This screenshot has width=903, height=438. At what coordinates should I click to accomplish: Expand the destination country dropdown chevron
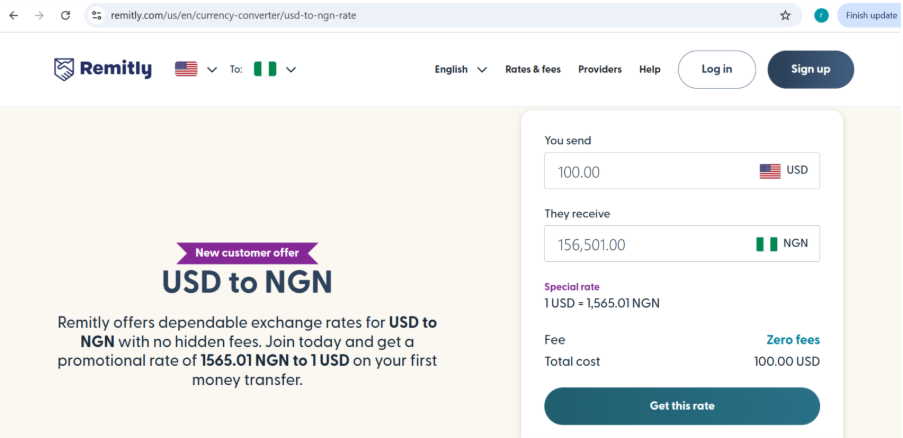291,70
